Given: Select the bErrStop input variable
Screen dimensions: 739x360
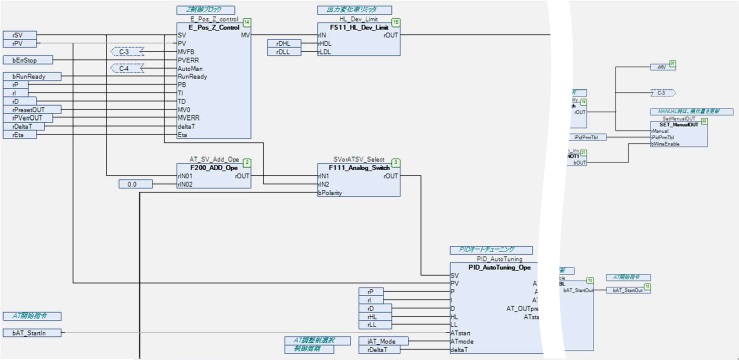Looking at the screenshot, I should coord(28,60).
